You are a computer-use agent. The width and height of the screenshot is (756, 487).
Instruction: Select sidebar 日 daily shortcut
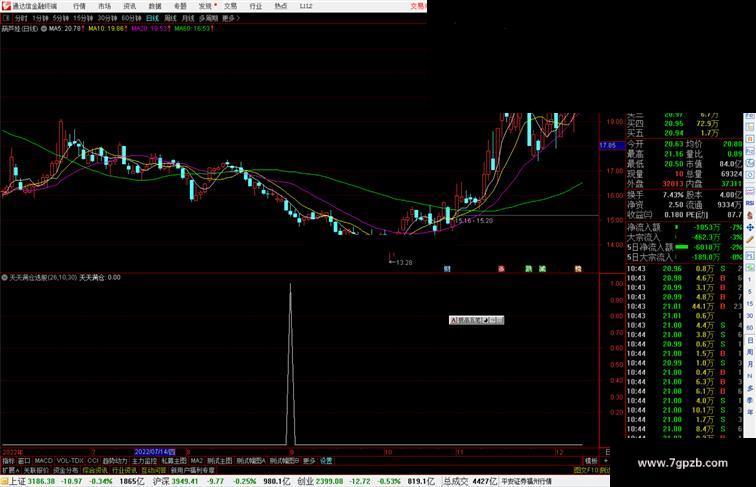click(x=750, y=340)
